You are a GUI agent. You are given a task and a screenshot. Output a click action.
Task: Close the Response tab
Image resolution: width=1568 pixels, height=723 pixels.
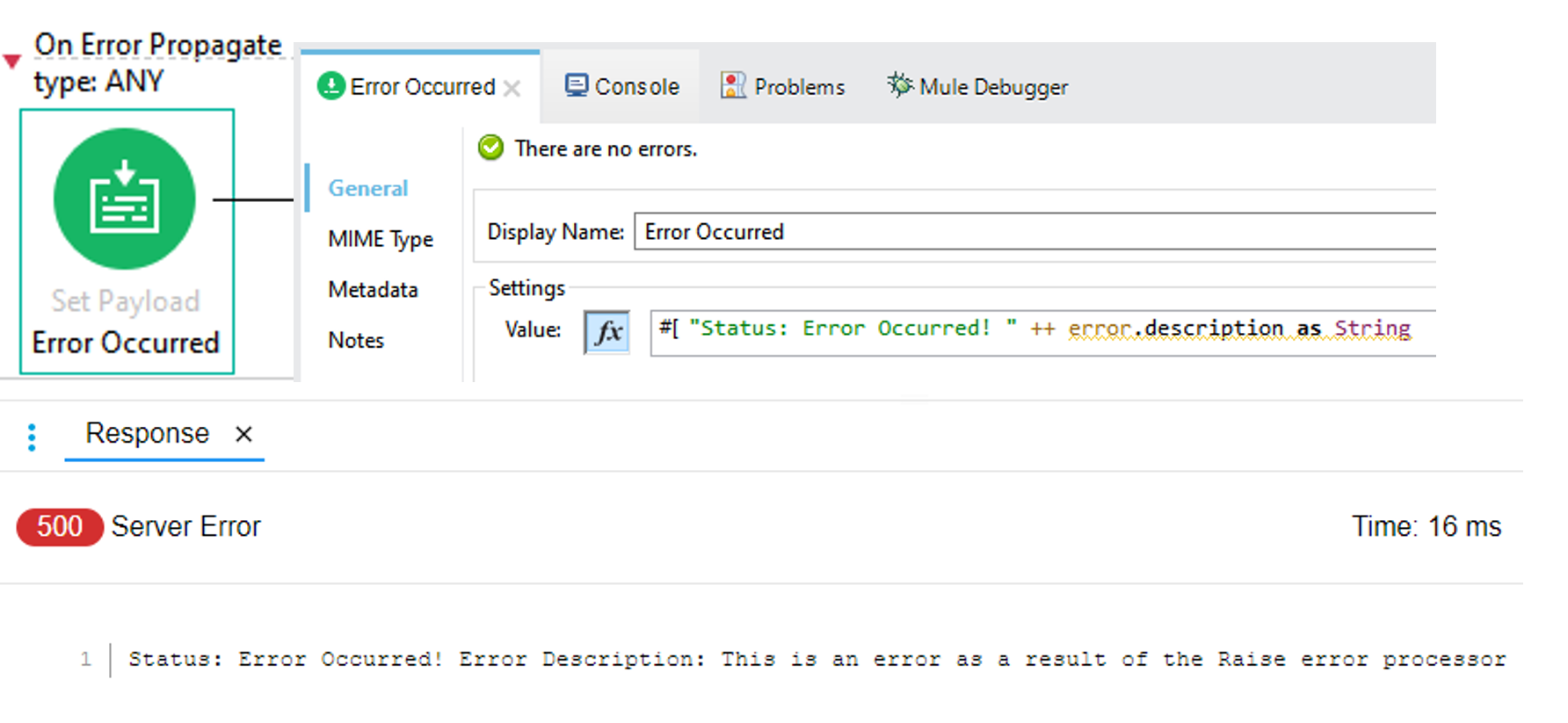tap(244, 434)
